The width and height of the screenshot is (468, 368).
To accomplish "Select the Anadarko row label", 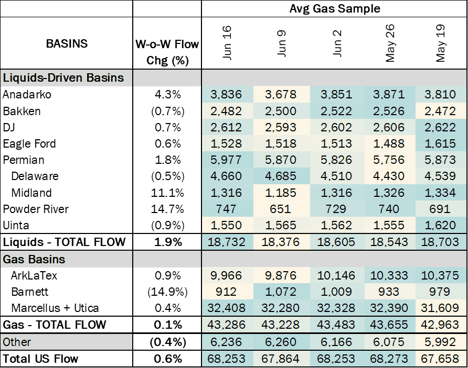I will coord(27,95).
